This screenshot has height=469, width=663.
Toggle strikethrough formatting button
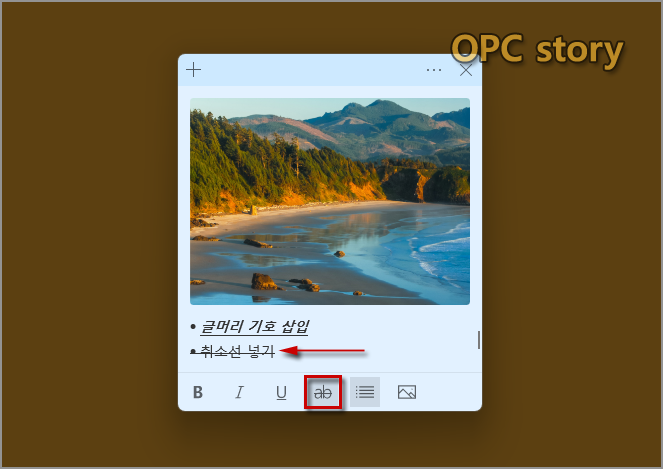(x=323, y=392)
